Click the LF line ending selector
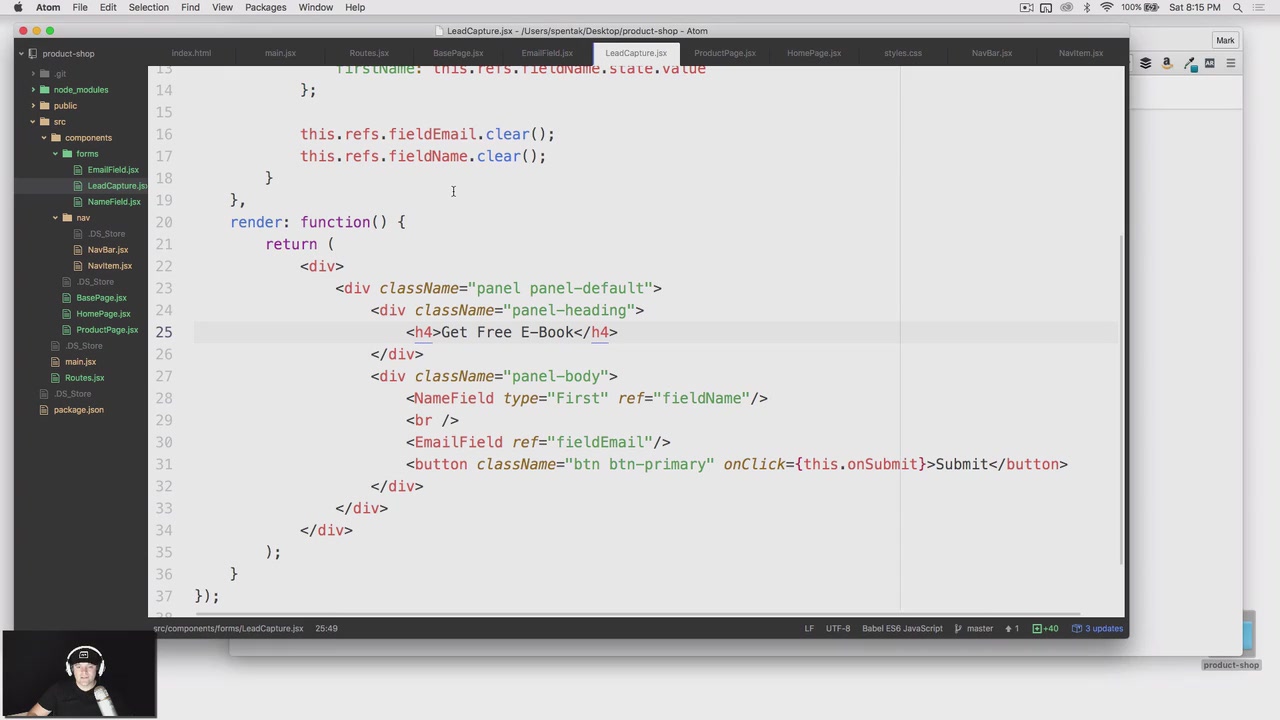This screenshot has width=1280, height=720. (x=809, y=629)
